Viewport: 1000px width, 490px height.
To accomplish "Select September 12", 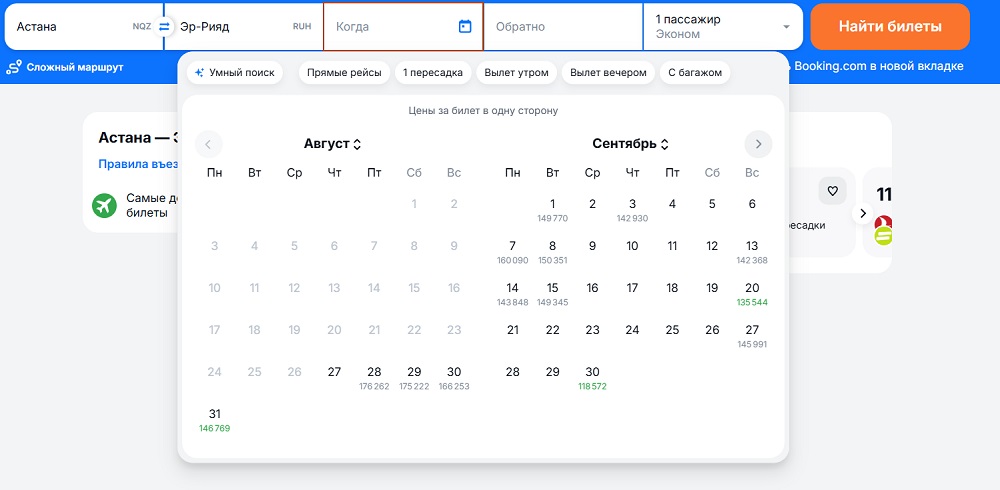I will point(712,247).
